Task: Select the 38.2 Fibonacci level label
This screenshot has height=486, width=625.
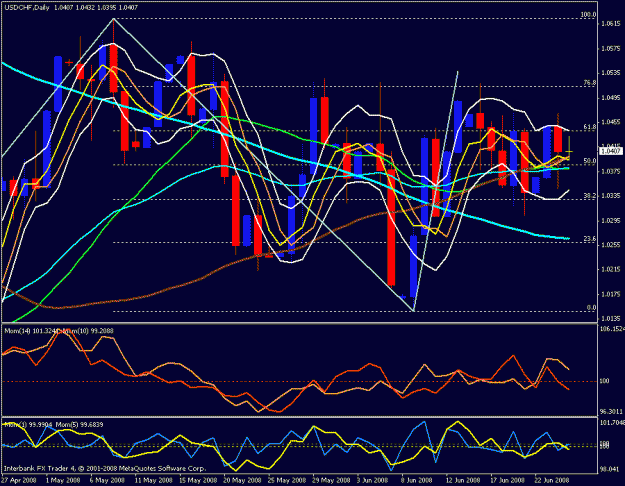Action: coord(590,196)
